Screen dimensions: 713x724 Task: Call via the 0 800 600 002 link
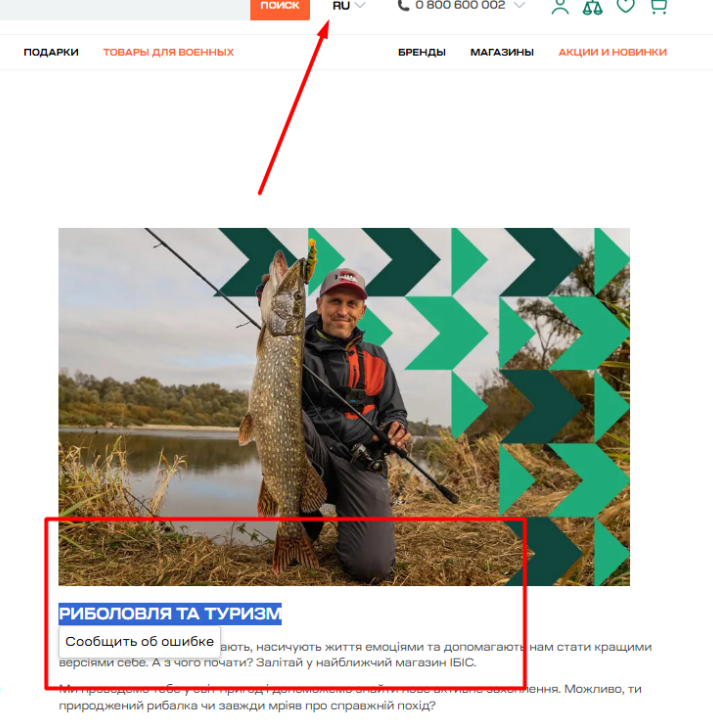[460, 6]
